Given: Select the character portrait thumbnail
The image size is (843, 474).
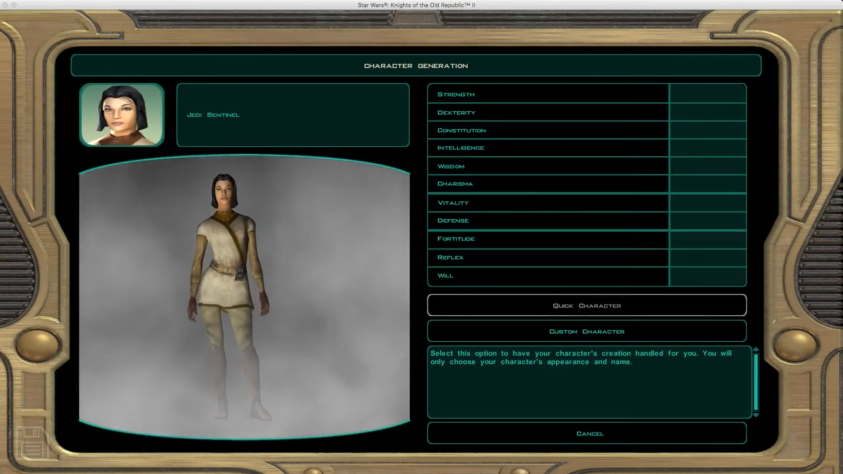Looking at the screenshot, I should (122, 114).
